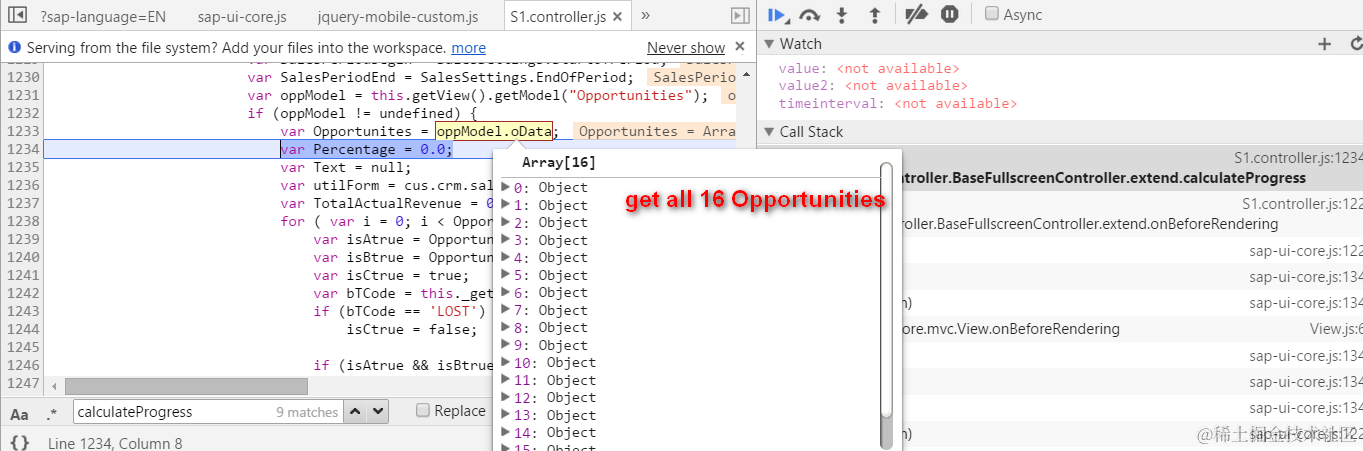The height and width of the screenshot is (451, 1363).
Task: Show more tabs with the double-chevron overflow icon
Action: click(x=646, y=15)
